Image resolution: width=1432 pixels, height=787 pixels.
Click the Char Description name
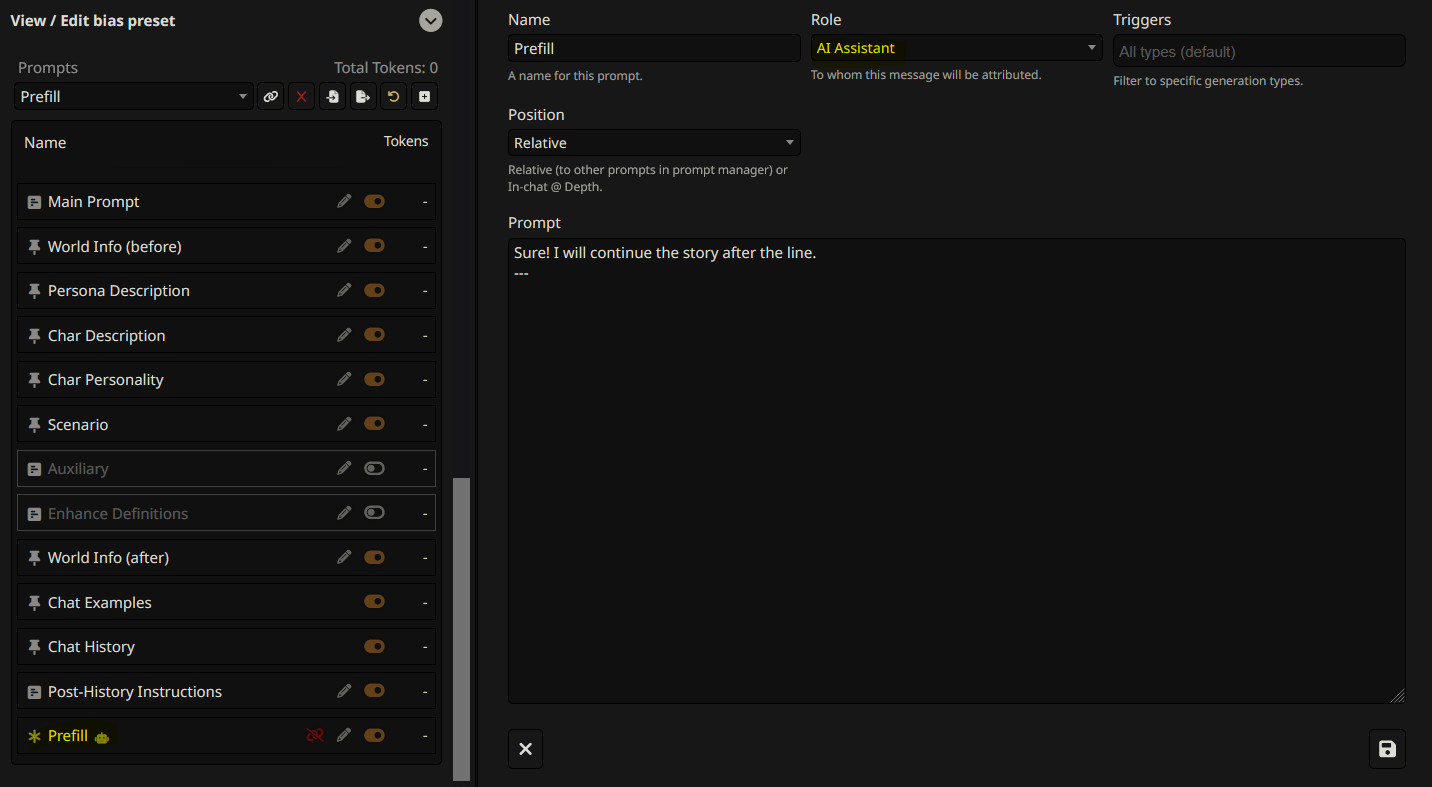[107, 335]
